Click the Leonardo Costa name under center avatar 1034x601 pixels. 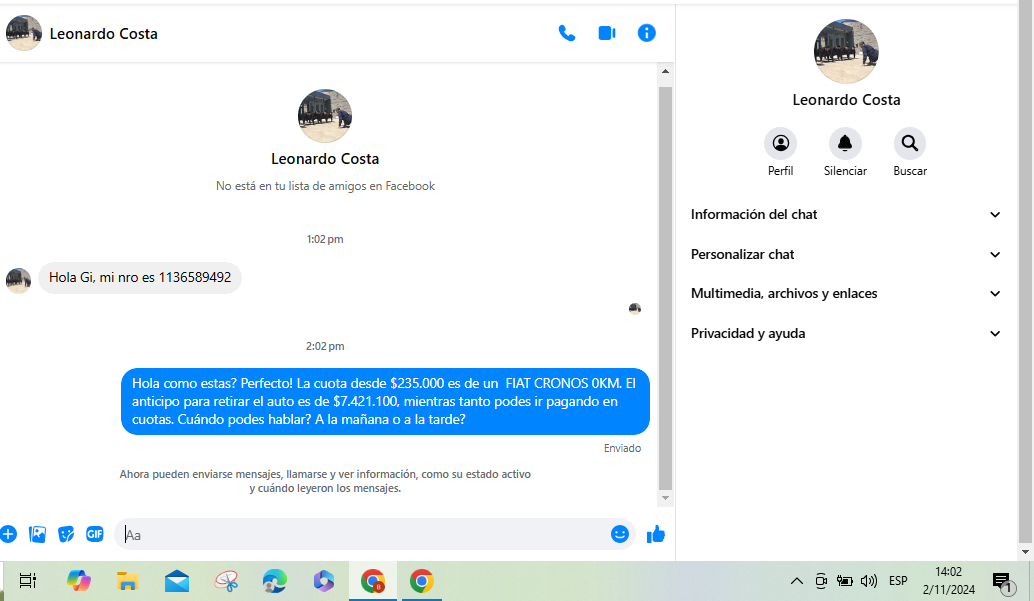[x=325, y=159]
